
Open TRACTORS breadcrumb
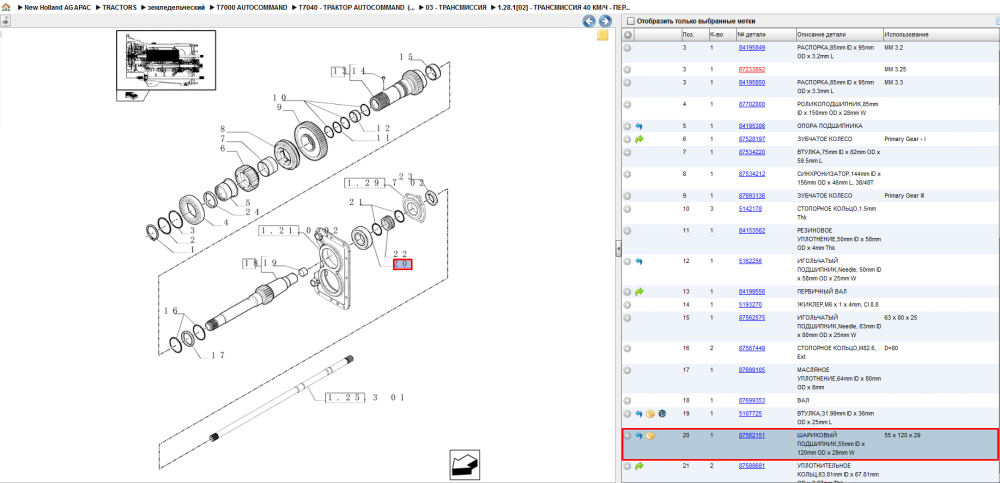point(119,7)
